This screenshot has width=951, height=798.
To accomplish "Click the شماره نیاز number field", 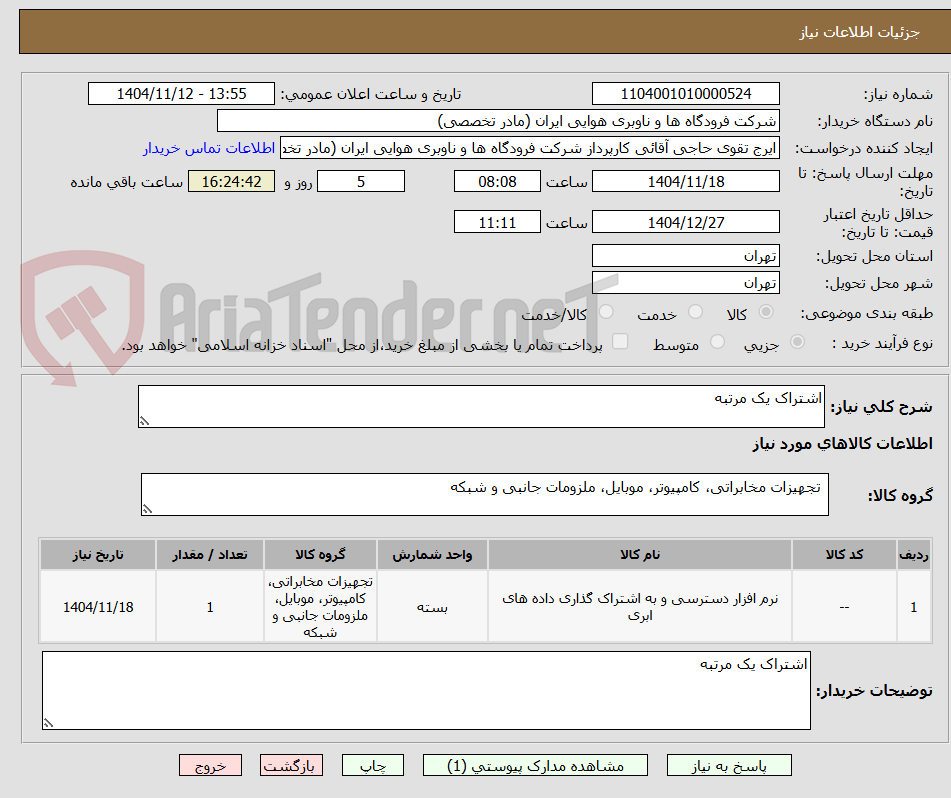I will tap(685, 94).
